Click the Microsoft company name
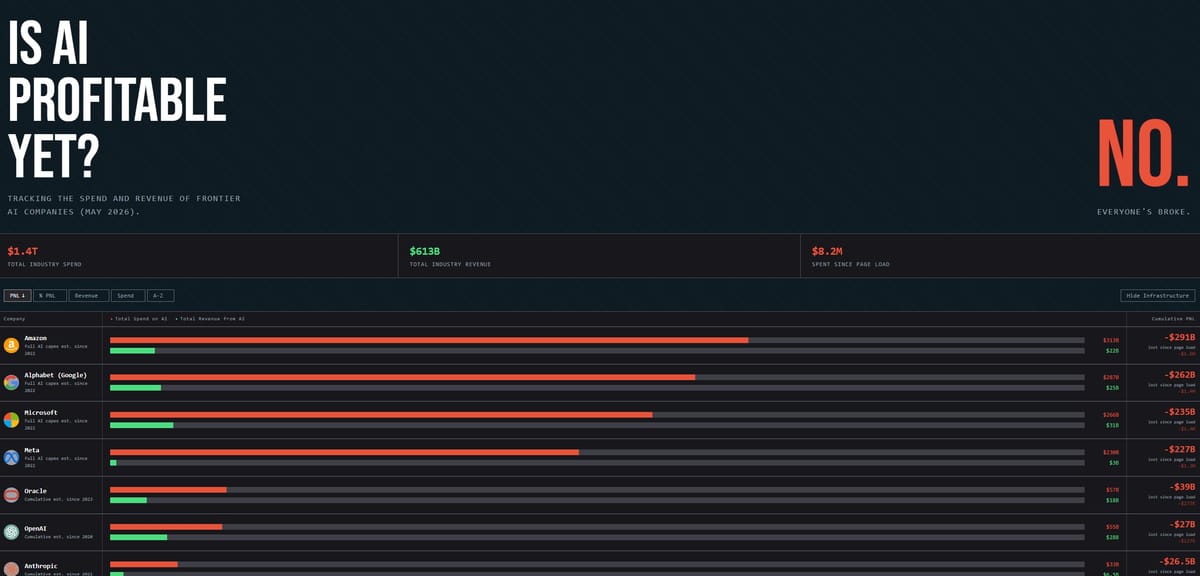 point(41,412)
